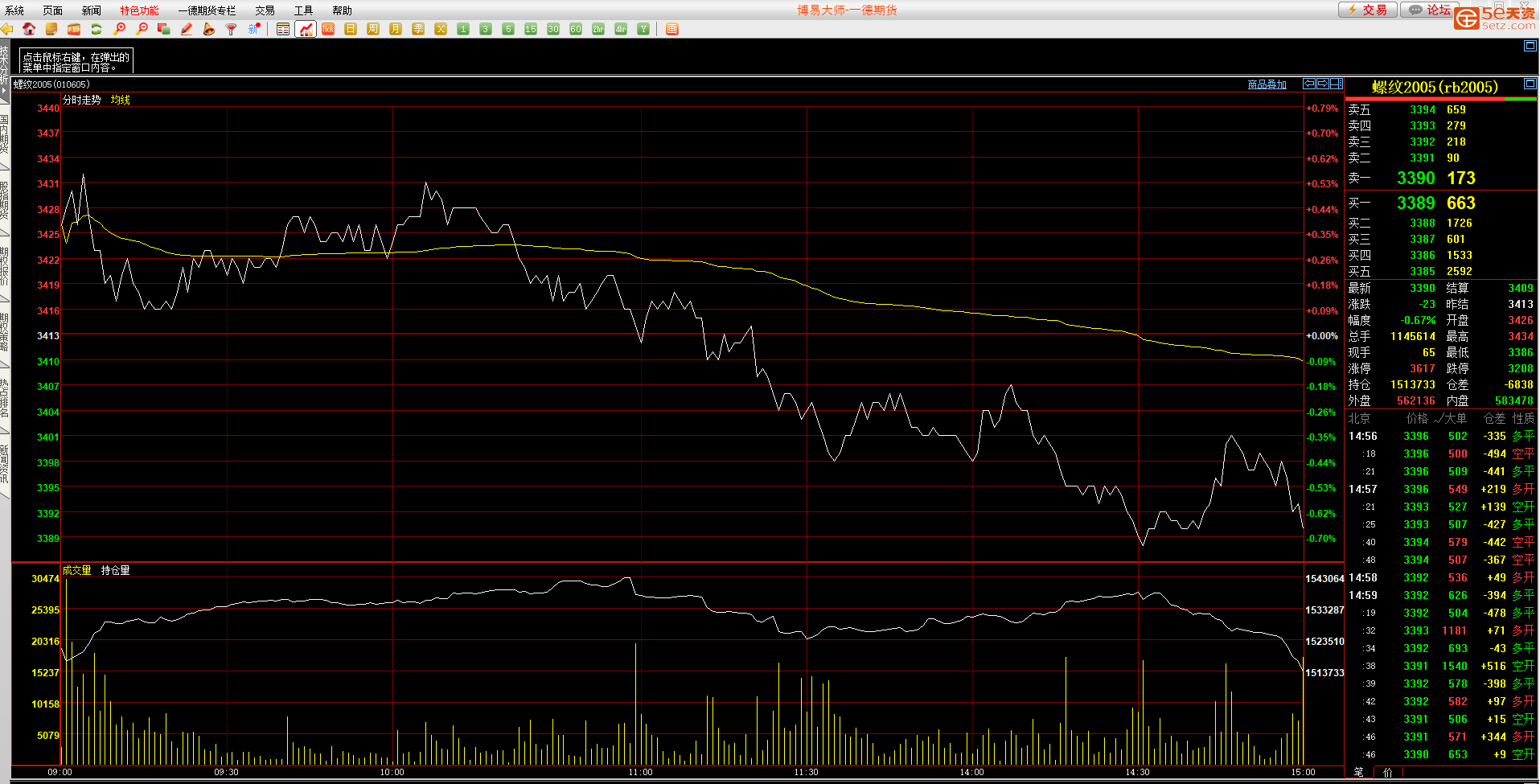Image resolution: width=1540 pixels, height=784 pixels.
Task: Open the 特色功能 menu
Action: click(139, 10)
